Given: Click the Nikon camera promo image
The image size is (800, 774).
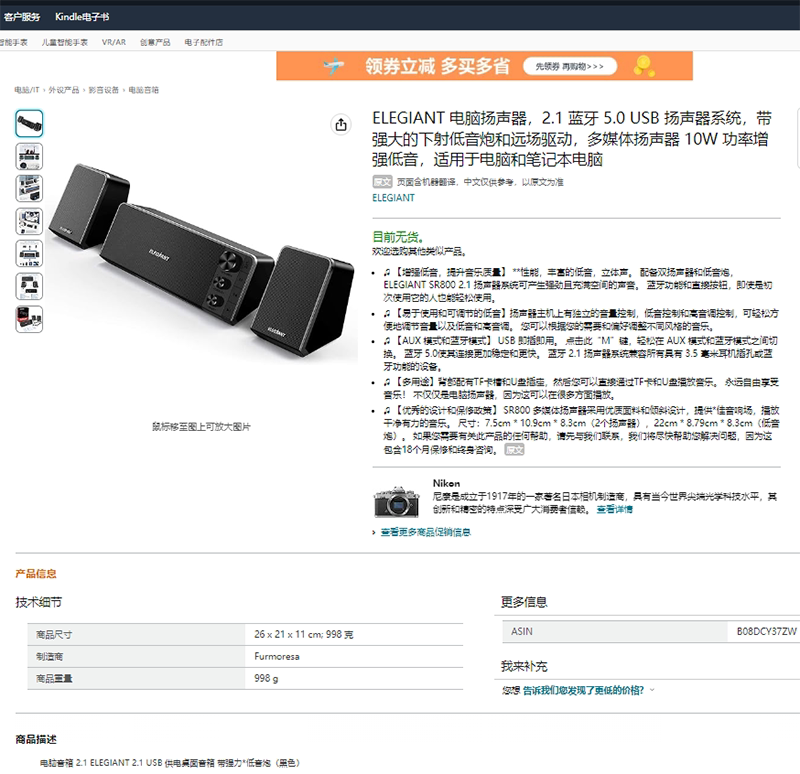Looking at the screenshot, I should (x=397, y=502).
